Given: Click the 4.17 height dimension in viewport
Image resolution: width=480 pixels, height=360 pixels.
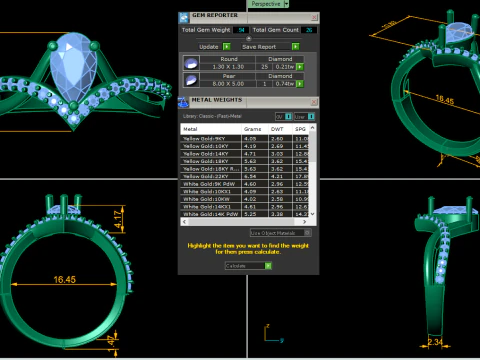Looking at the screenshot, I should click(x=118, y=219).
